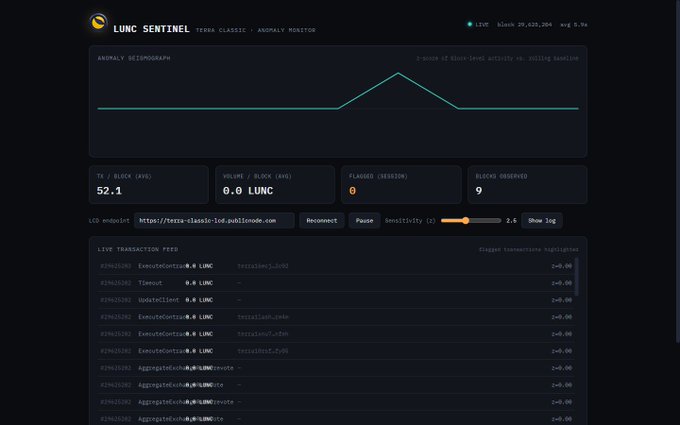Click the seismograph peak on the chart
The width and height of the screenshot is (680, 425).
coord(398,73)
